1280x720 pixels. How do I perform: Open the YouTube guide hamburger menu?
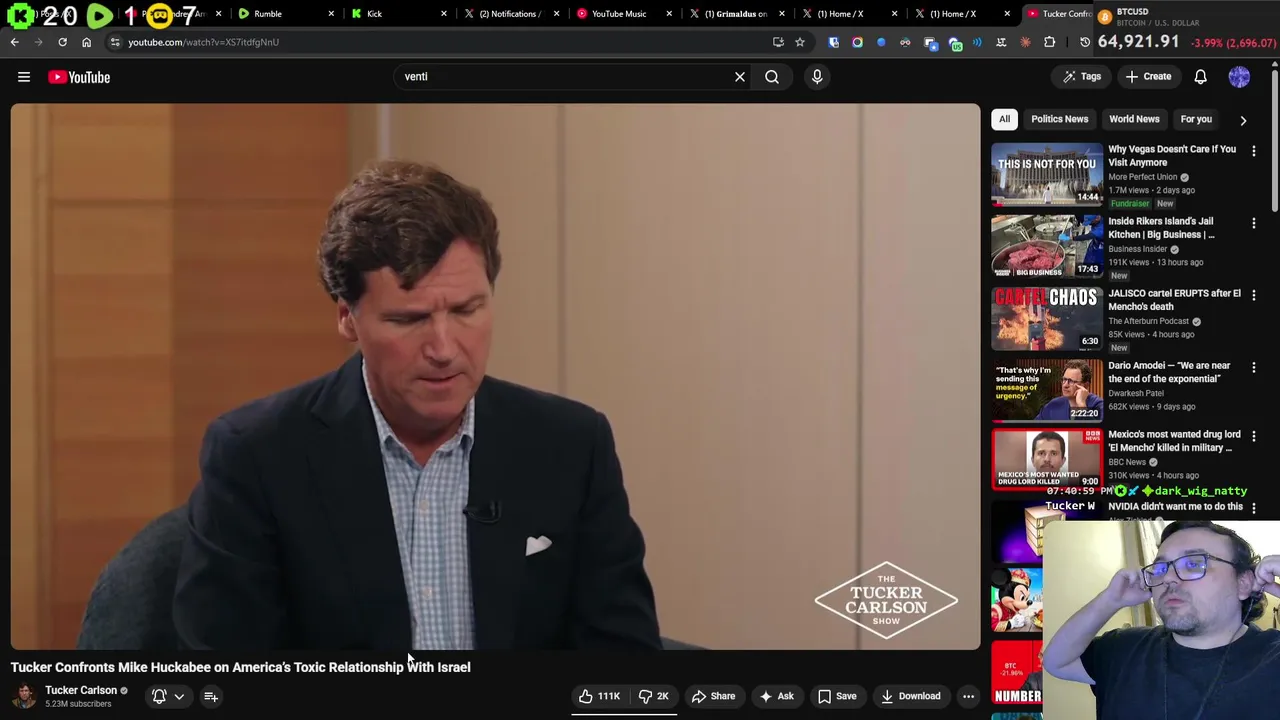[x=24, y=77]
